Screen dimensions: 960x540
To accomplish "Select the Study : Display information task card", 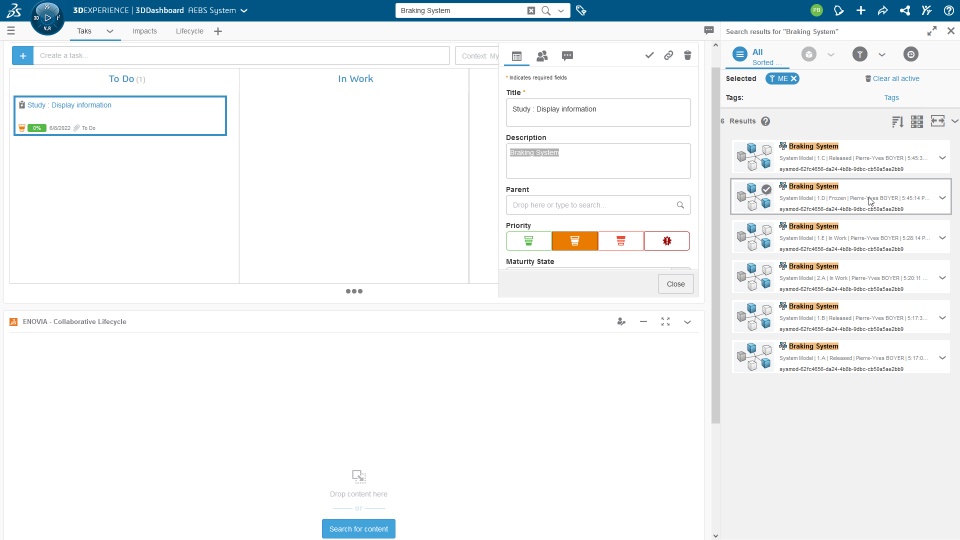I will (121, 116).
